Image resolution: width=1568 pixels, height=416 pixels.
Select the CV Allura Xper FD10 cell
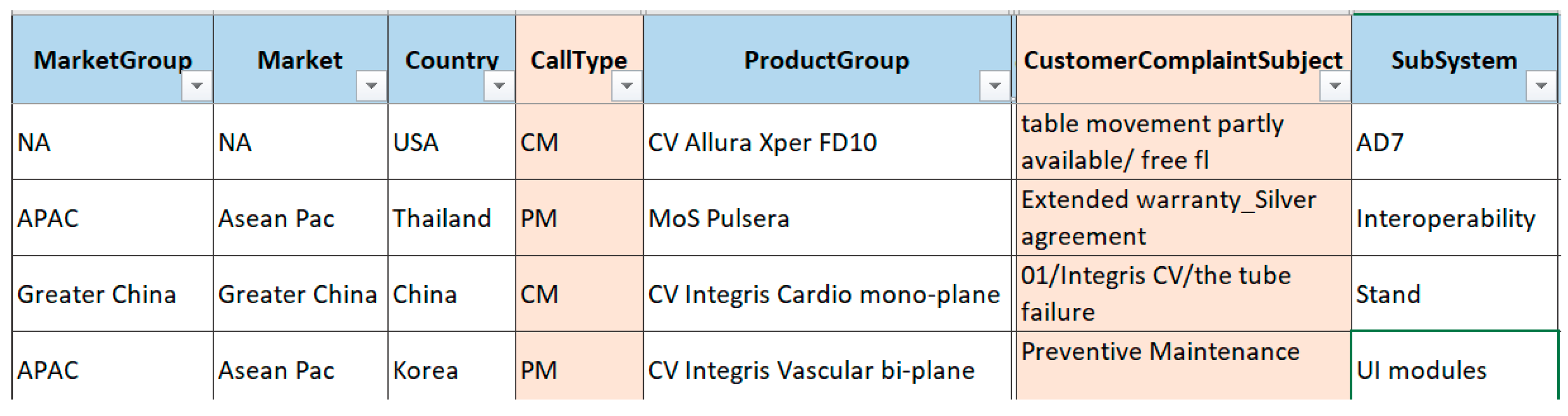[762, 143]
